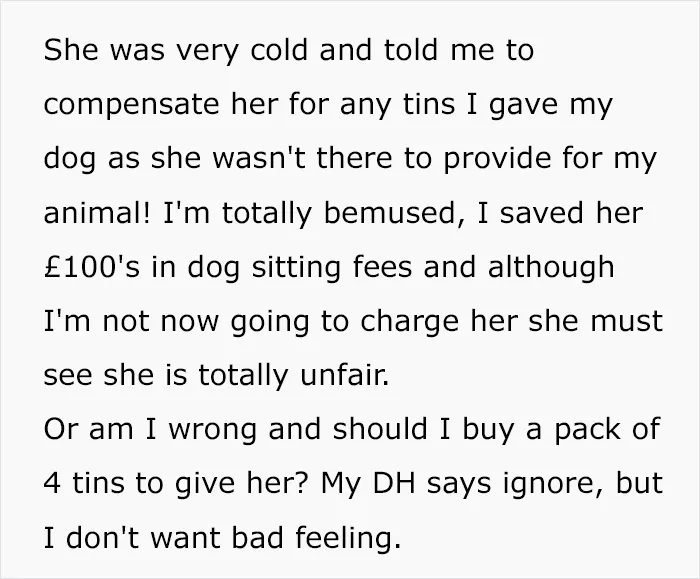This screenshot has height=579, width=700.
Task: Click the '£100's' amount in the paragraph
Action: pyautogui.click(x=92, y=267)
